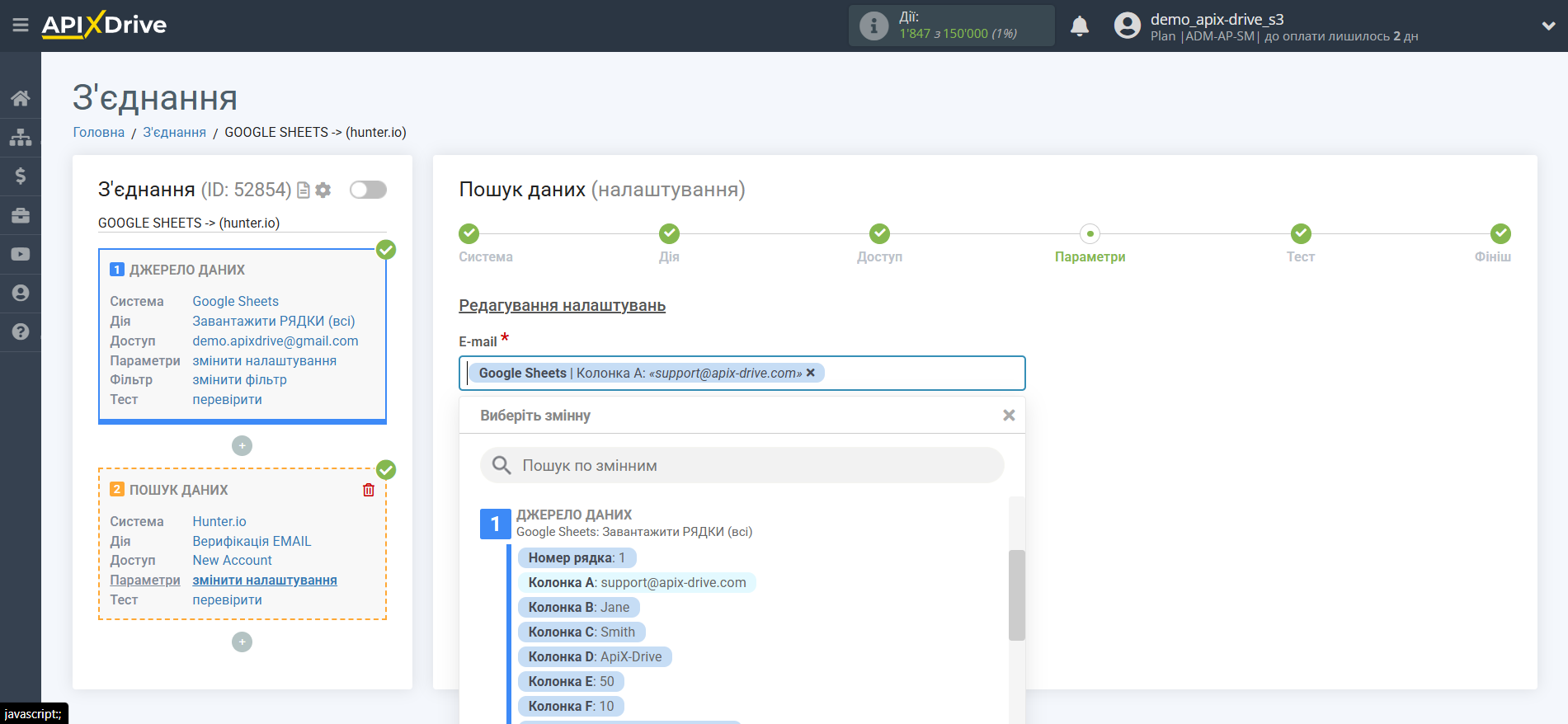Open the Hunter.io system link

pos(219,521)
